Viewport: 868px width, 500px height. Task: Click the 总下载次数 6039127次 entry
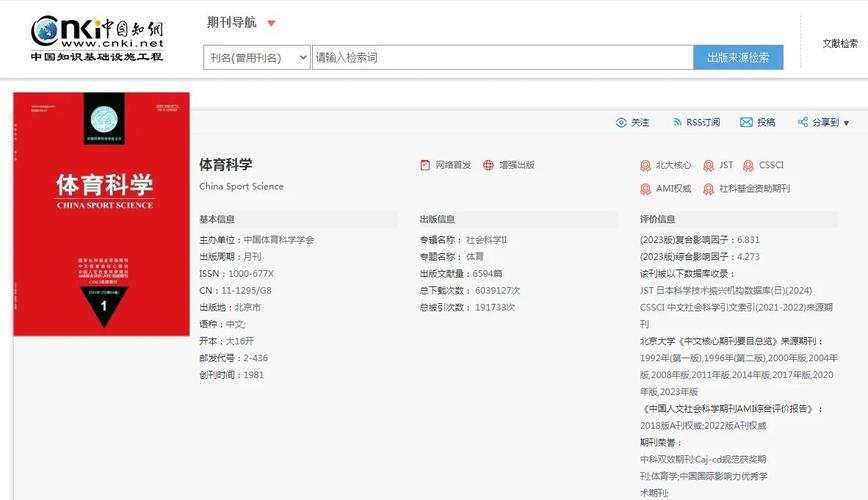(x=470, y=291)
